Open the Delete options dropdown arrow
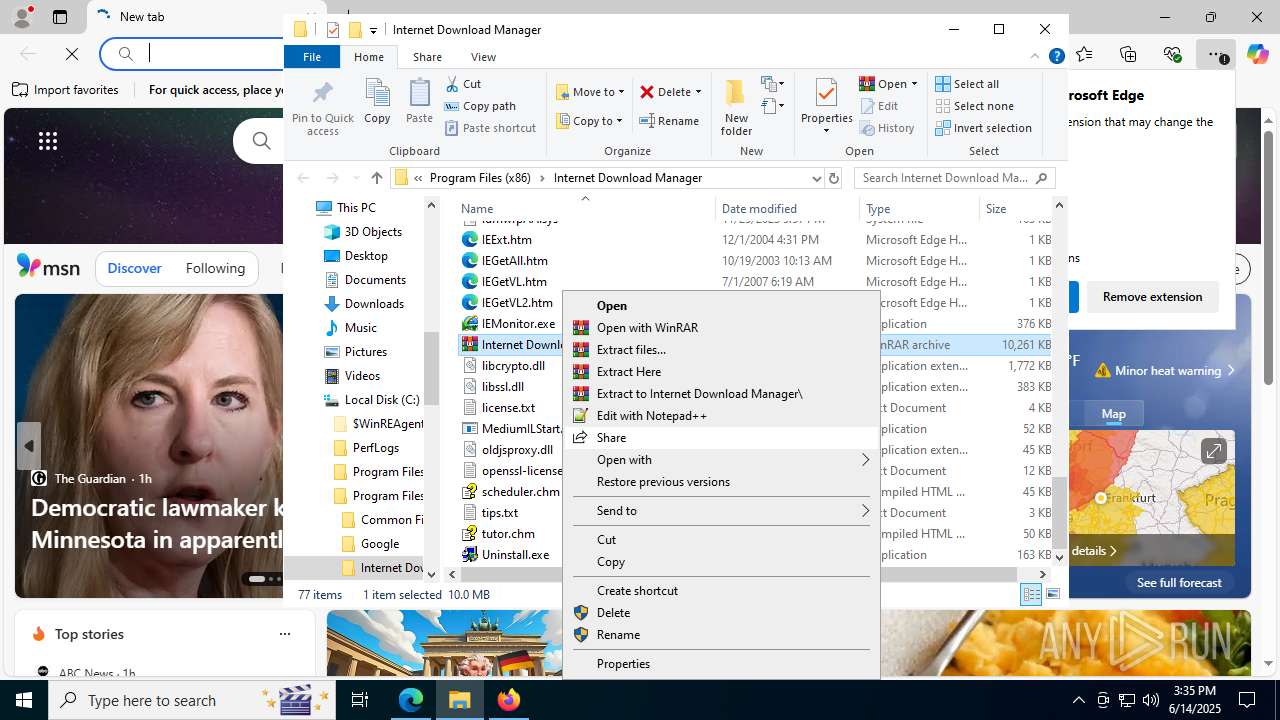Viewport: 1280px width, 720px height. point(698,92)
